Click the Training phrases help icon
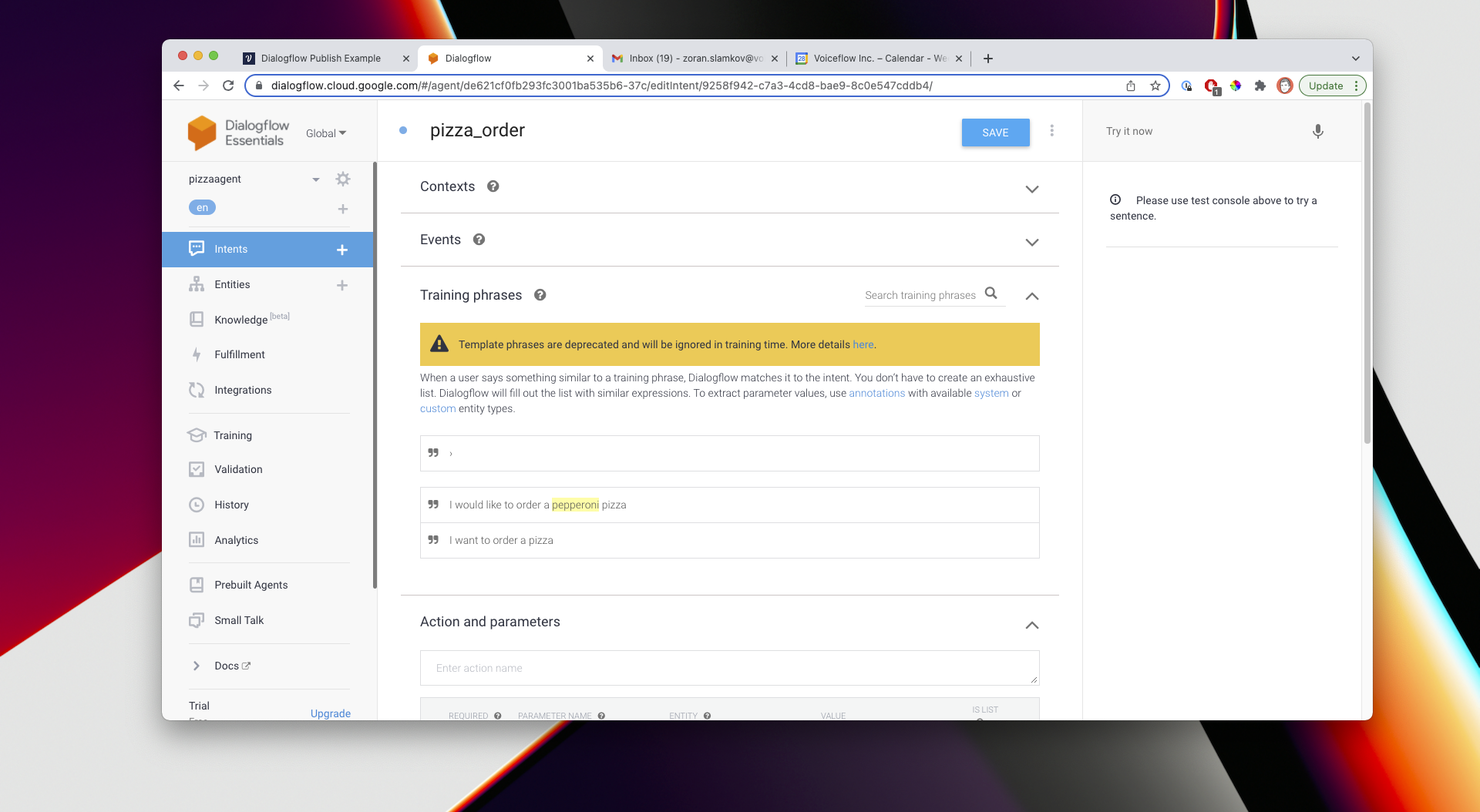Screen dimensions: 1480x812 pos(540,295)
